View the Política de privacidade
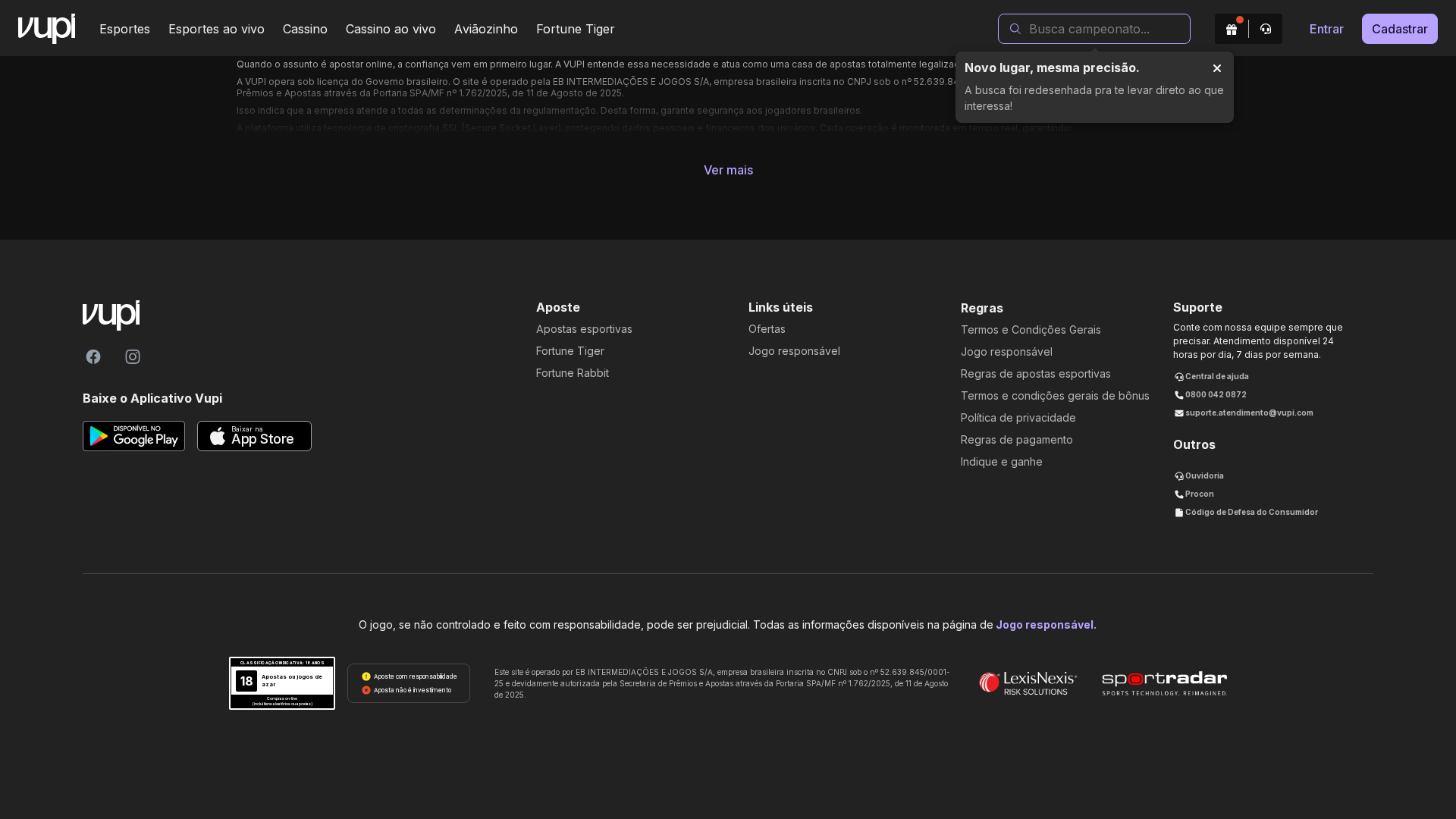The image size is (1456, 819). [1018, 418]
